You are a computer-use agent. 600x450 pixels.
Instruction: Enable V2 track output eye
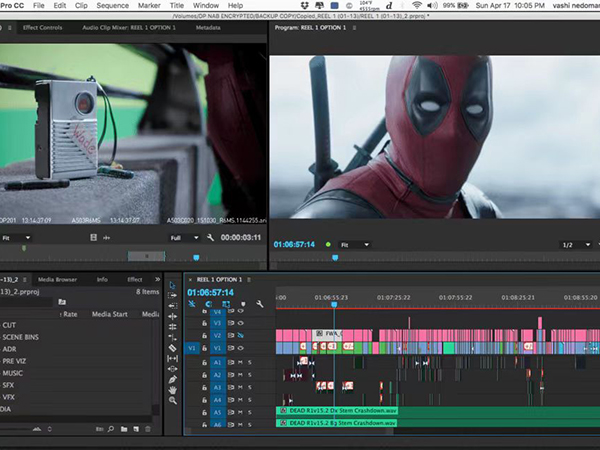241,335
